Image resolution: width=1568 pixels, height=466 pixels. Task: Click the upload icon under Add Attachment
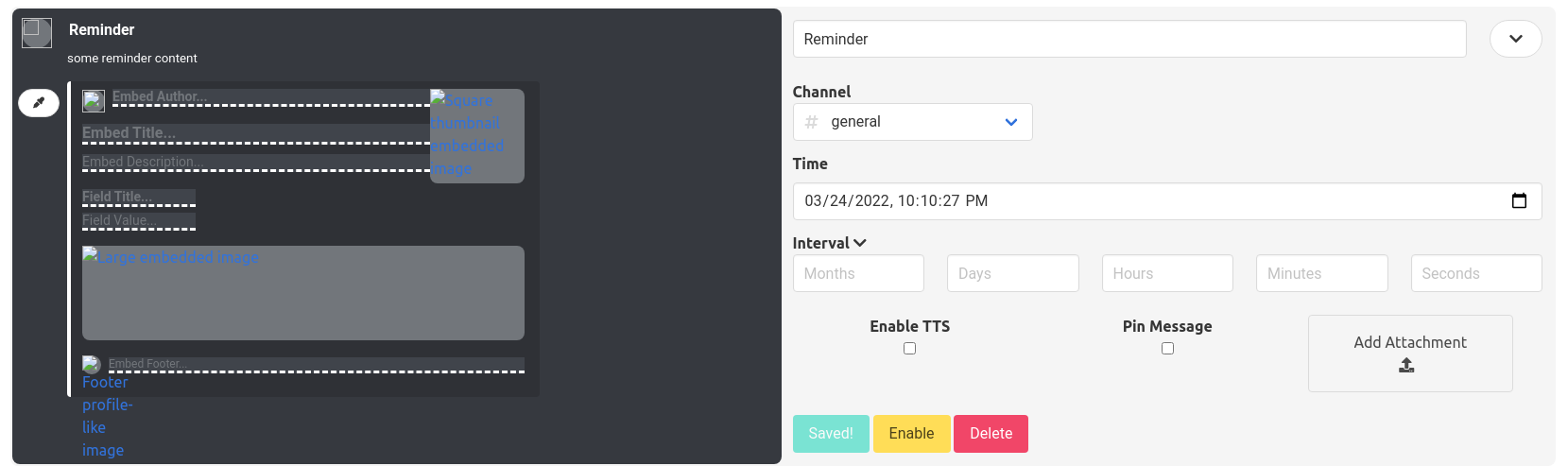click(1406, 366)
